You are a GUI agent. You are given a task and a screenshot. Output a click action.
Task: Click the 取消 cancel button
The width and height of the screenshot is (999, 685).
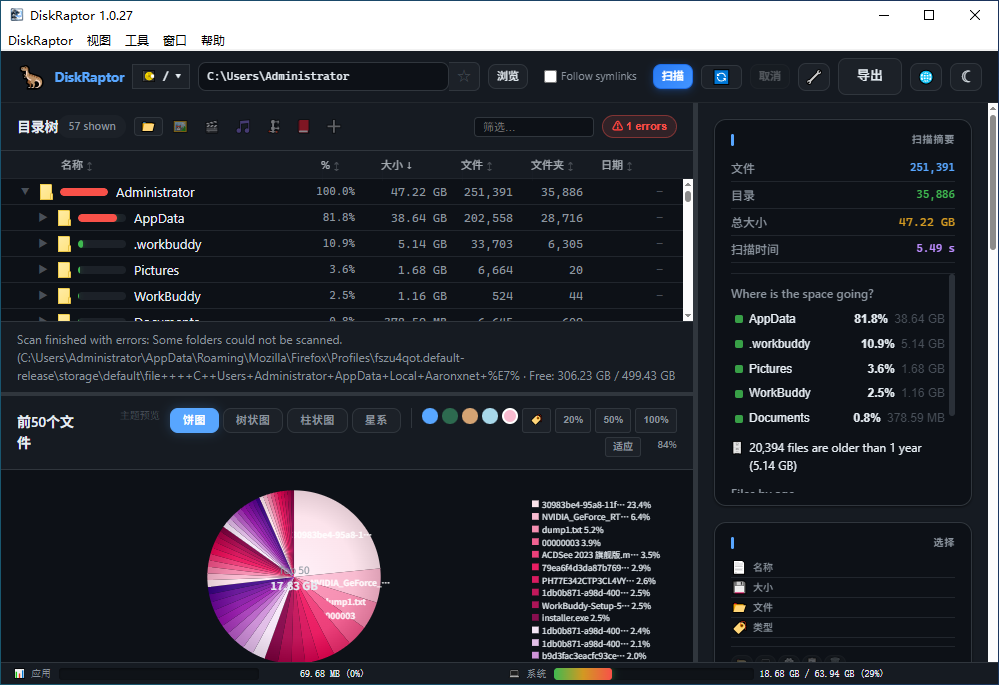[x=770, y=76]
